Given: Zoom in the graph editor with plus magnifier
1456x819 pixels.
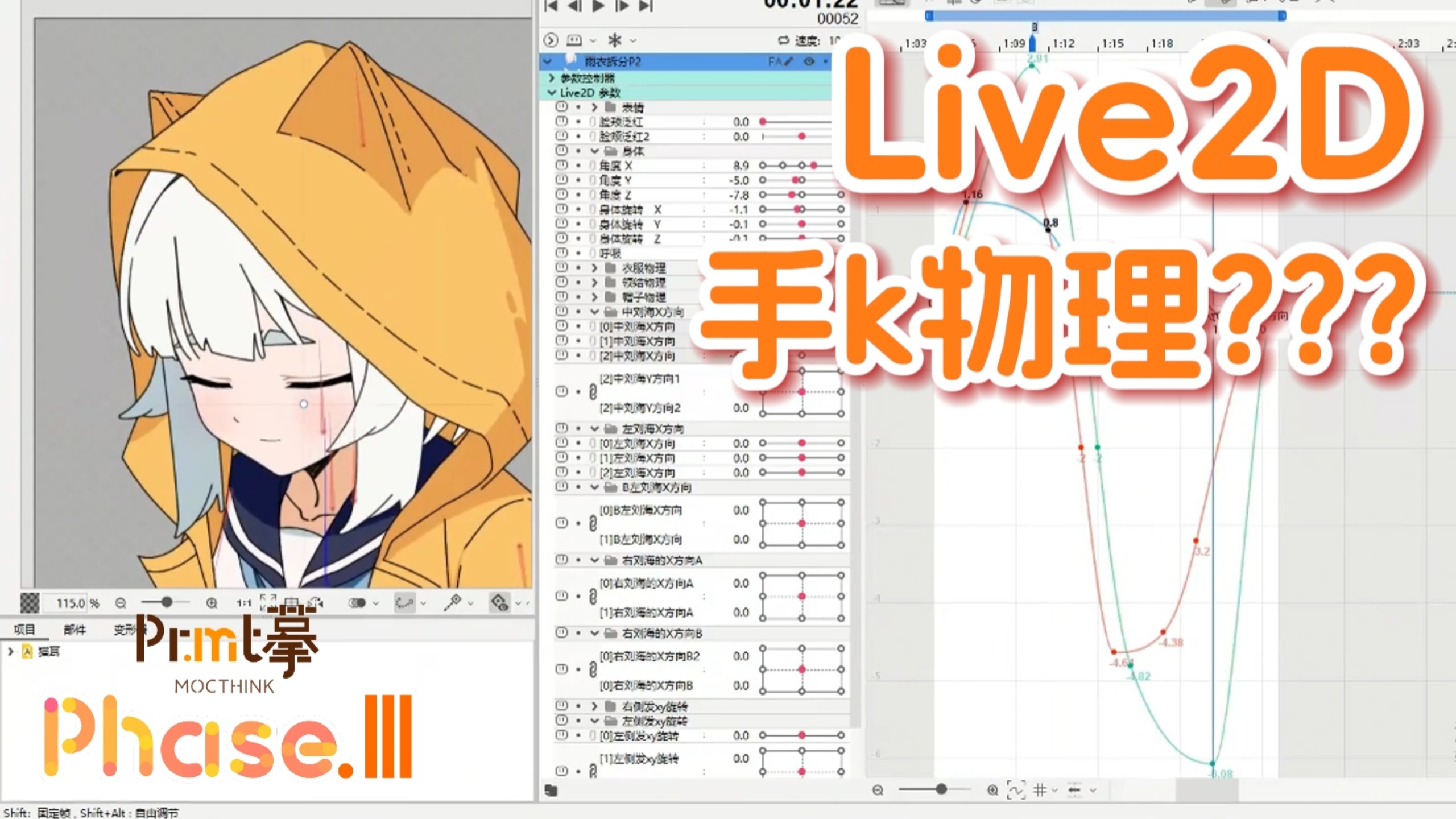Looking at the screenshot, I should [992, 790].
